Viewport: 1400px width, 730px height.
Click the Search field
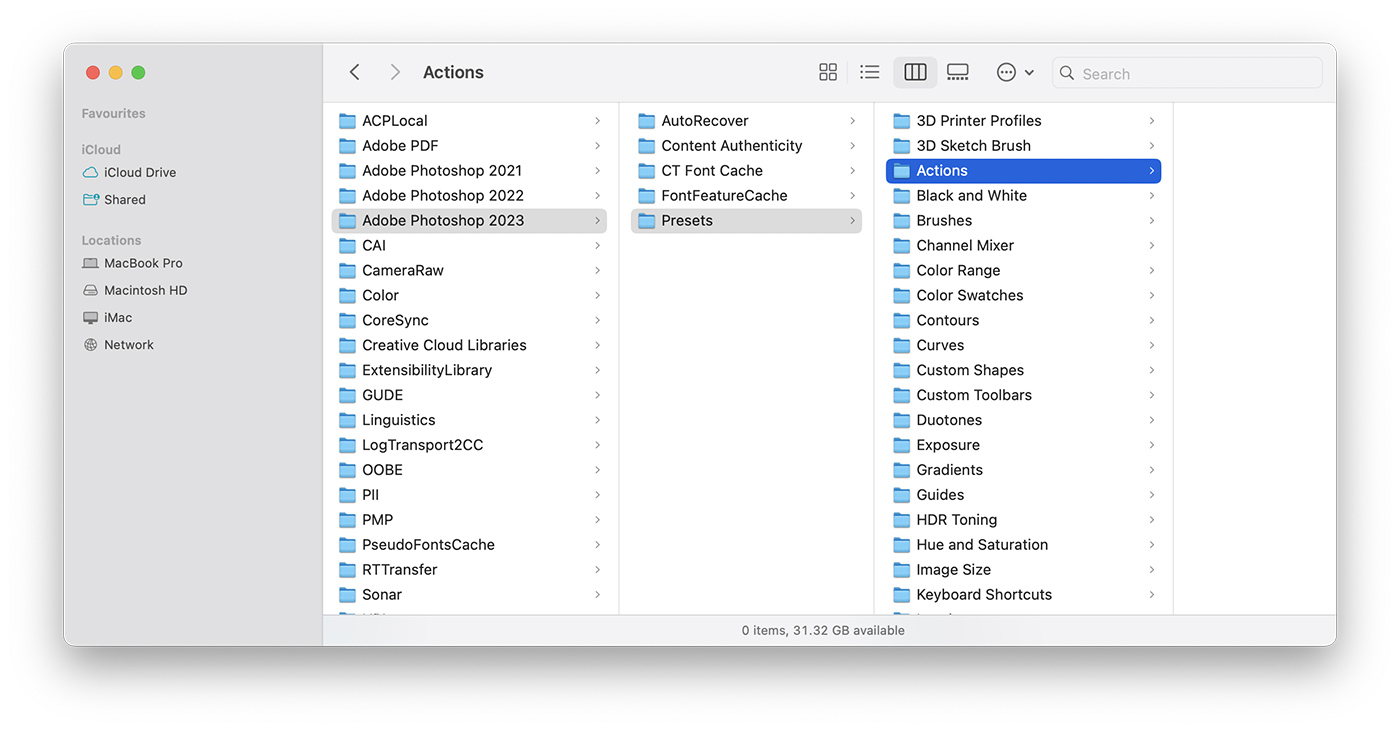pos(1187,73)
